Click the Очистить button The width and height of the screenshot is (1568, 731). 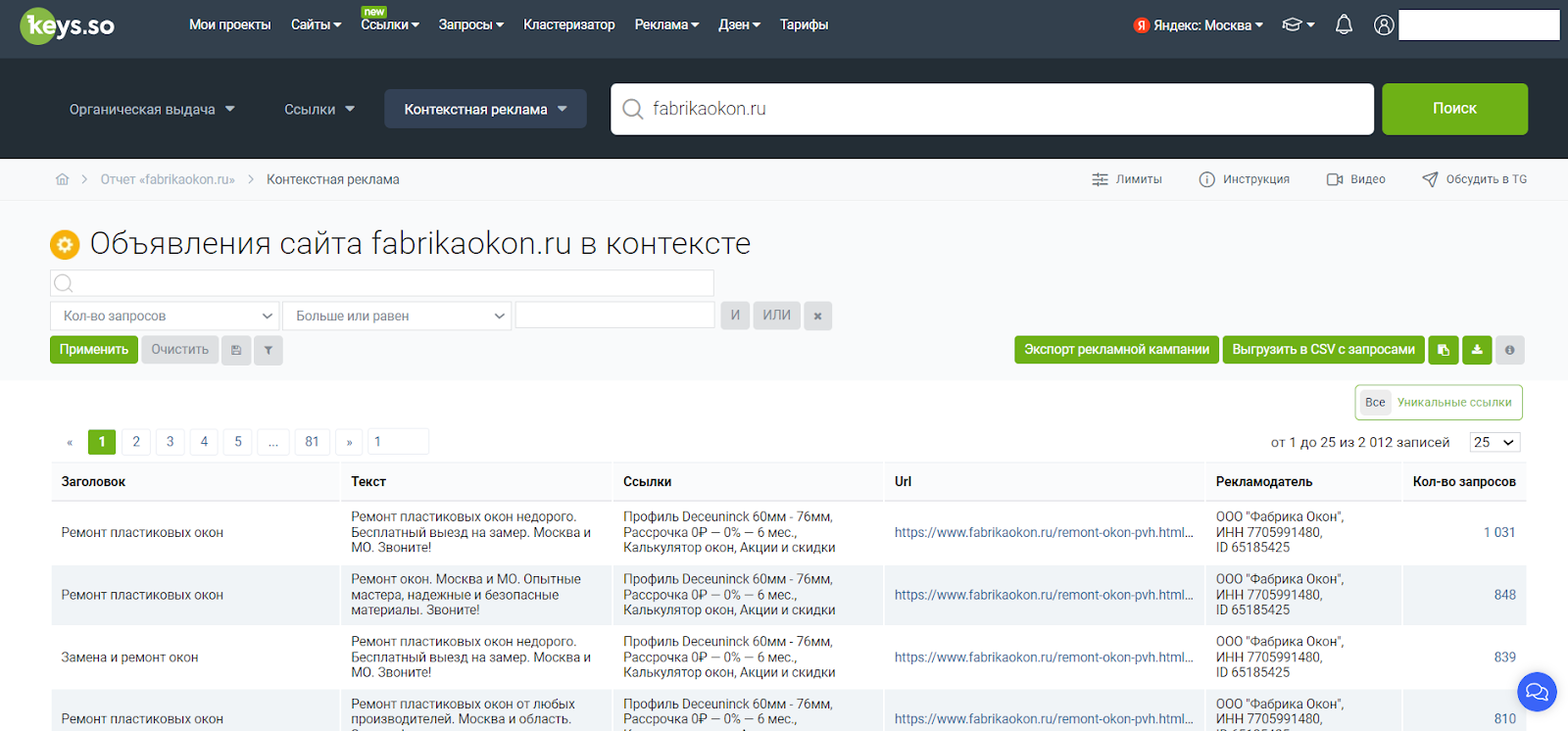pos(180,350)
